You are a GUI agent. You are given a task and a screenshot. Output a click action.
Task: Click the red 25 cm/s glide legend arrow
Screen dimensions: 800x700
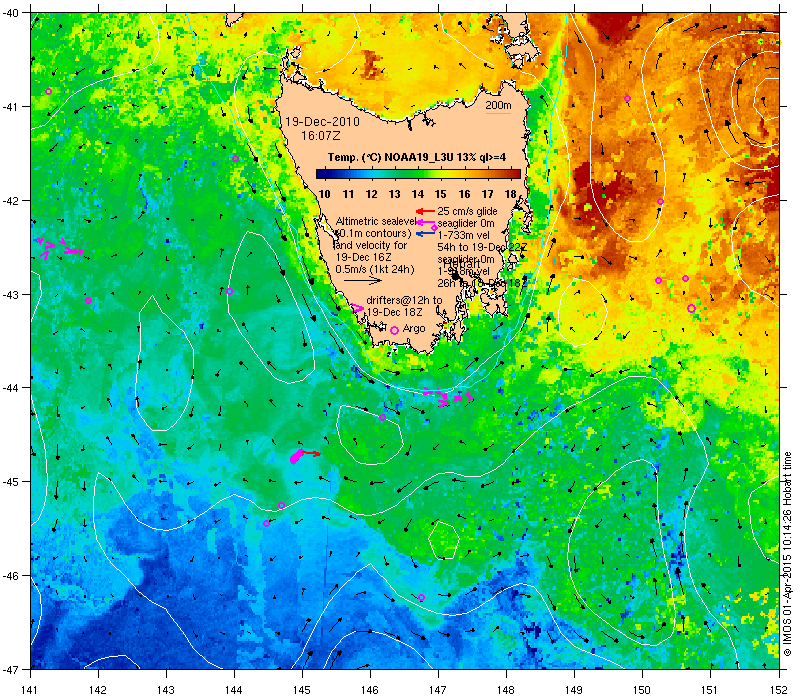[x=425, y=211]
